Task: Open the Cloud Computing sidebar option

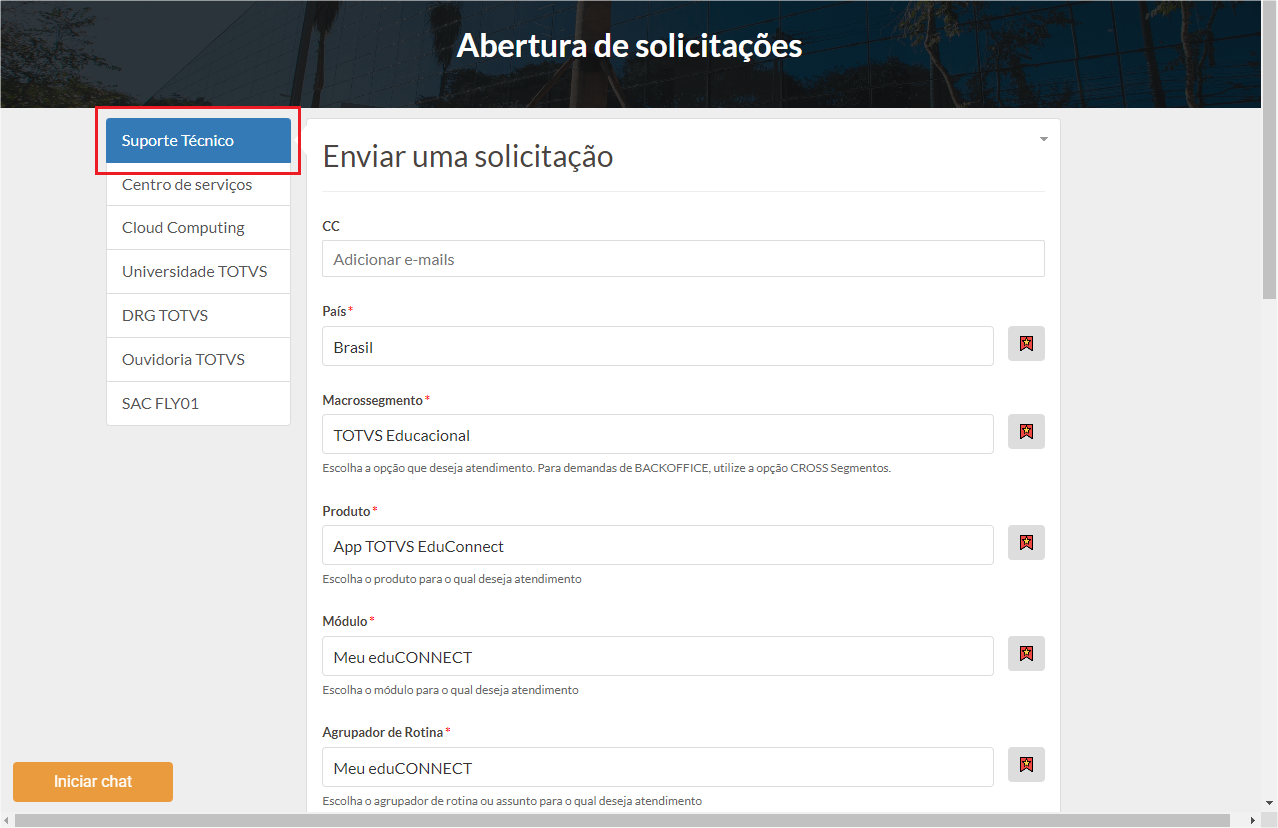Action: (198, 228)
